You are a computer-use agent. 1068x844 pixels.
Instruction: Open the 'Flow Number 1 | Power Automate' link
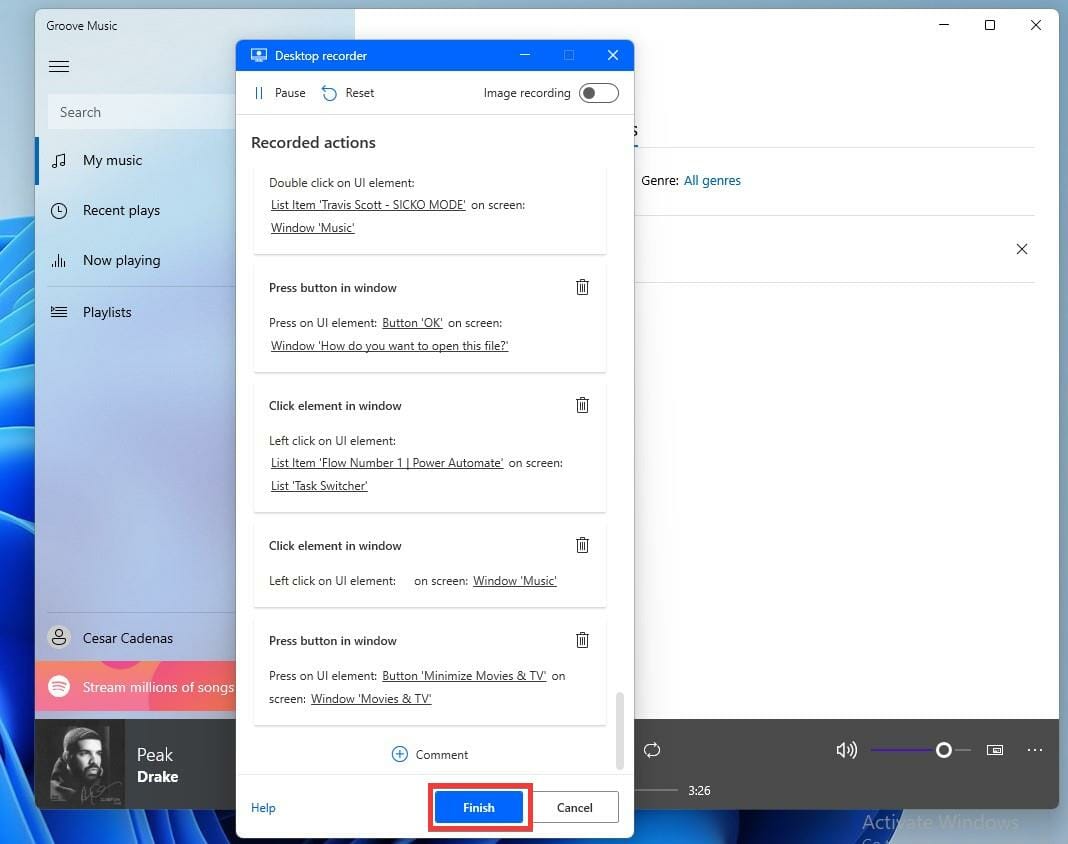click(x=387, y=463)
